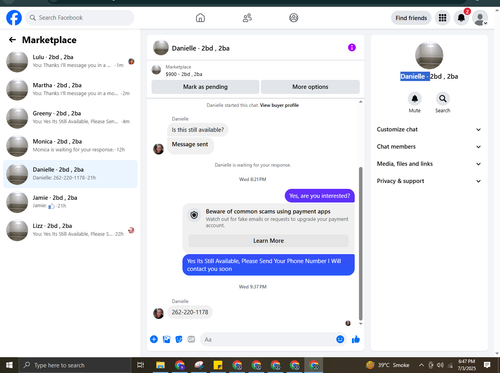Open account profile avatar menu
500x373 pixels.
pos(480,18)
